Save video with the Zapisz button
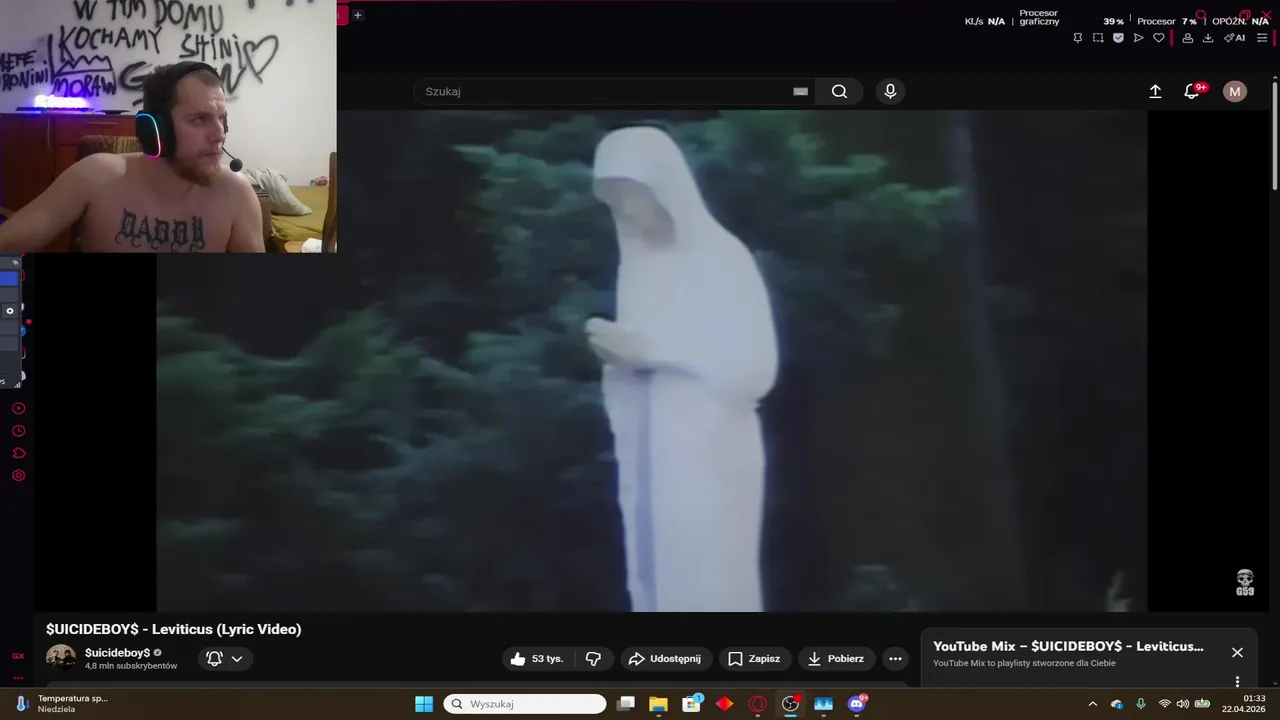 click(x=754, y=658)
